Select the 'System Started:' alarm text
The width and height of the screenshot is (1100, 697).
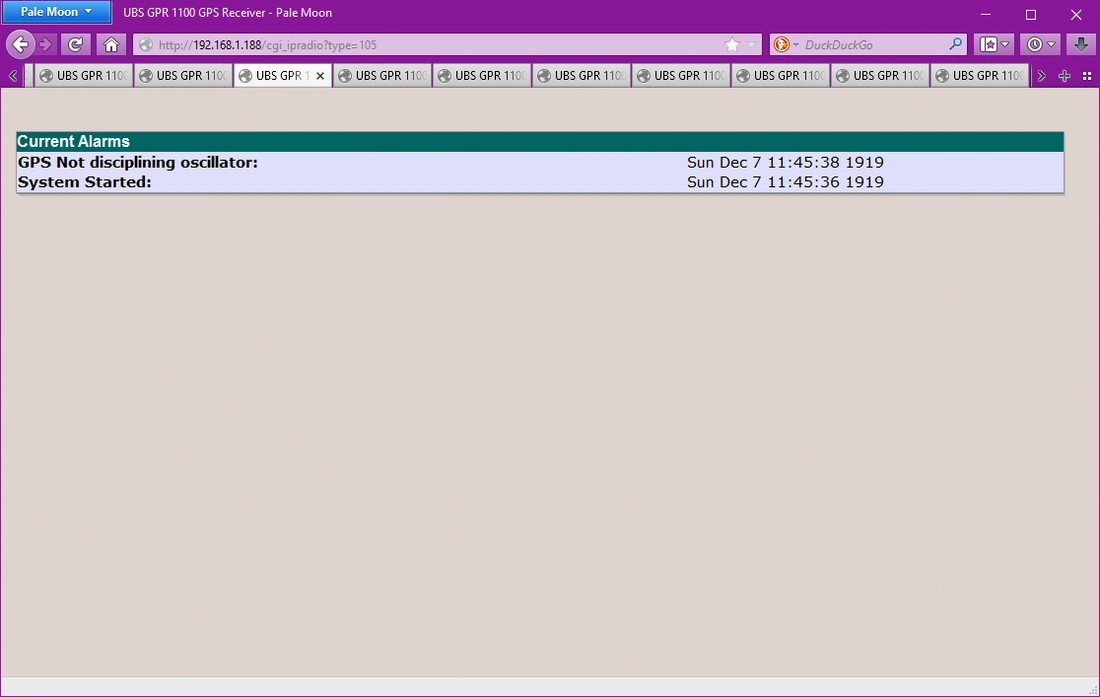[x=84, y=182]
